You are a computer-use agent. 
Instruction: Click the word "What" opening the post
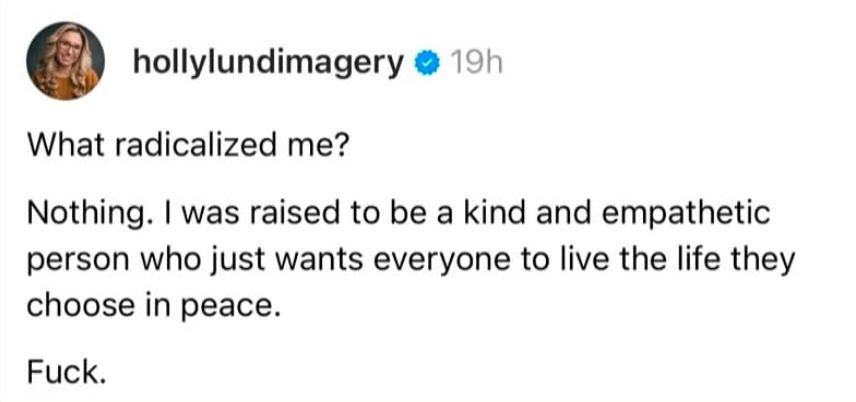62,146
